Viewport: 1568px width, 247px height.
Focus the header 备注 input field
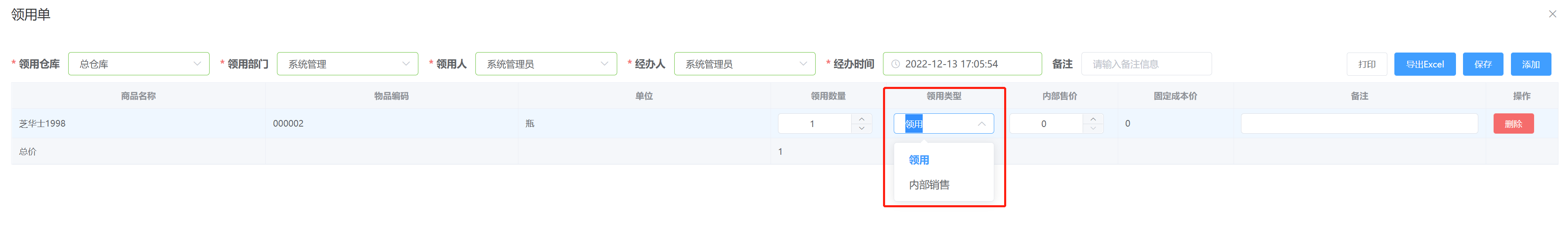tap(1146, 64)
